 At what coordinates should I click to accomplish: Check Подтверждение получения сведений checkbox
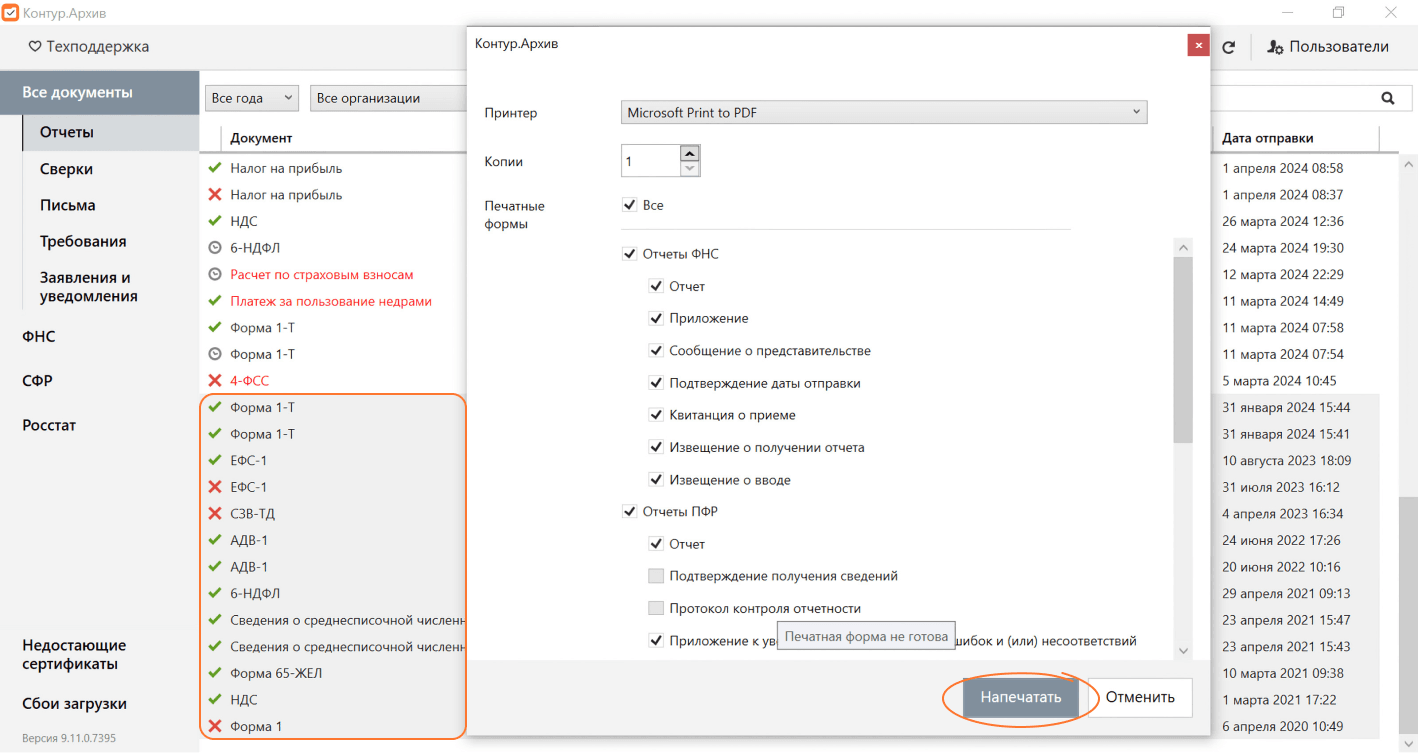(x=656, y=576)
